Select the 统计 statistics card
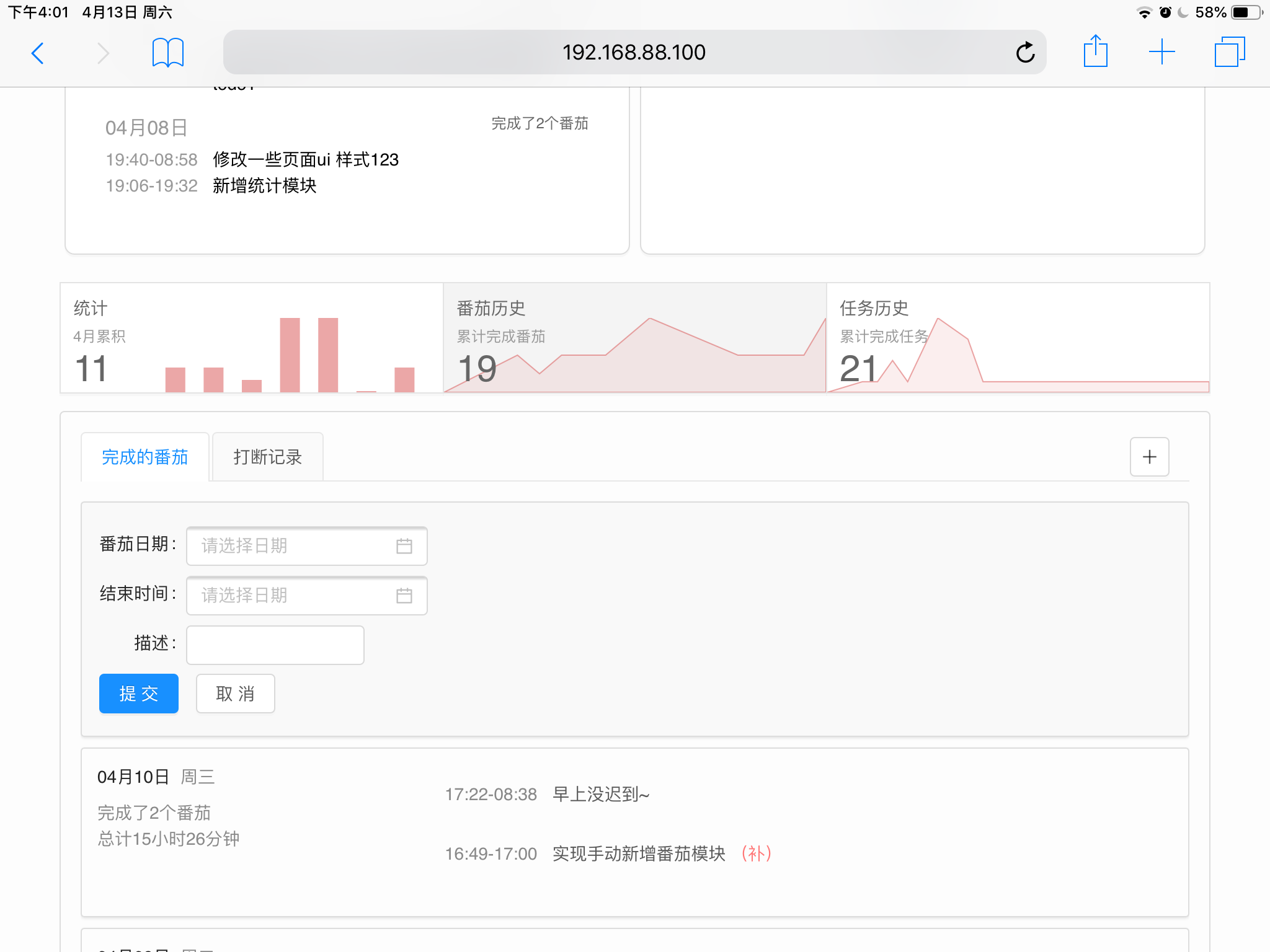1270x952 pixels. [x=252, y=338]
